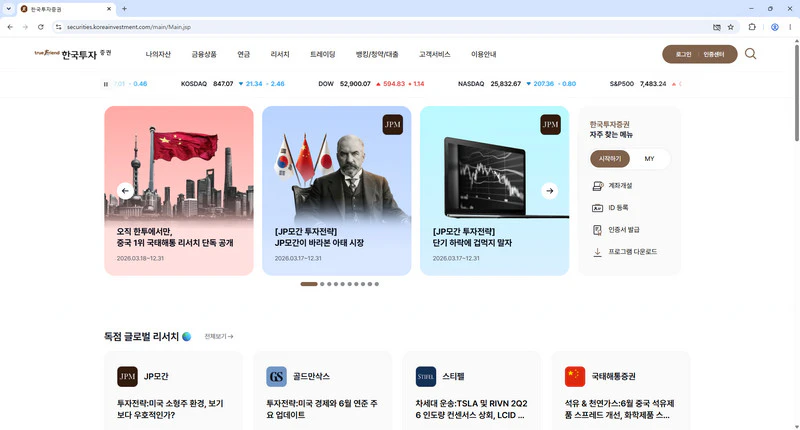Open the 뱅킹/청약/대출 menu
Viewport: 800px width, 430px height.
(x=377, y=54)
